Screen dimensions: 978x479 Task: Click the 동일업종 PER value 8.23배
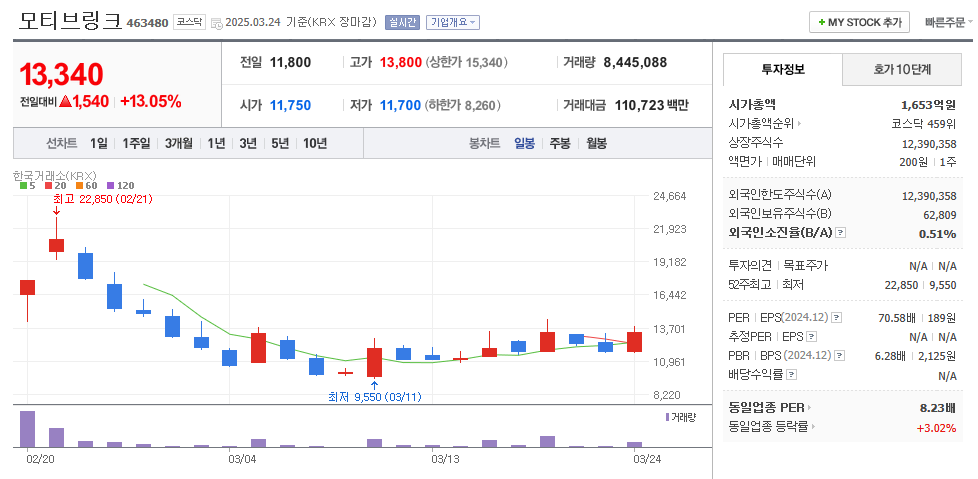click(938, 409)
